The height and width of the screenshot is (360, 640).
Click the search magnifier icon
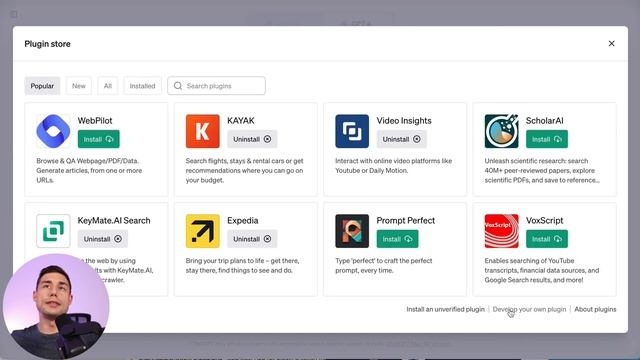click(178, 86)
